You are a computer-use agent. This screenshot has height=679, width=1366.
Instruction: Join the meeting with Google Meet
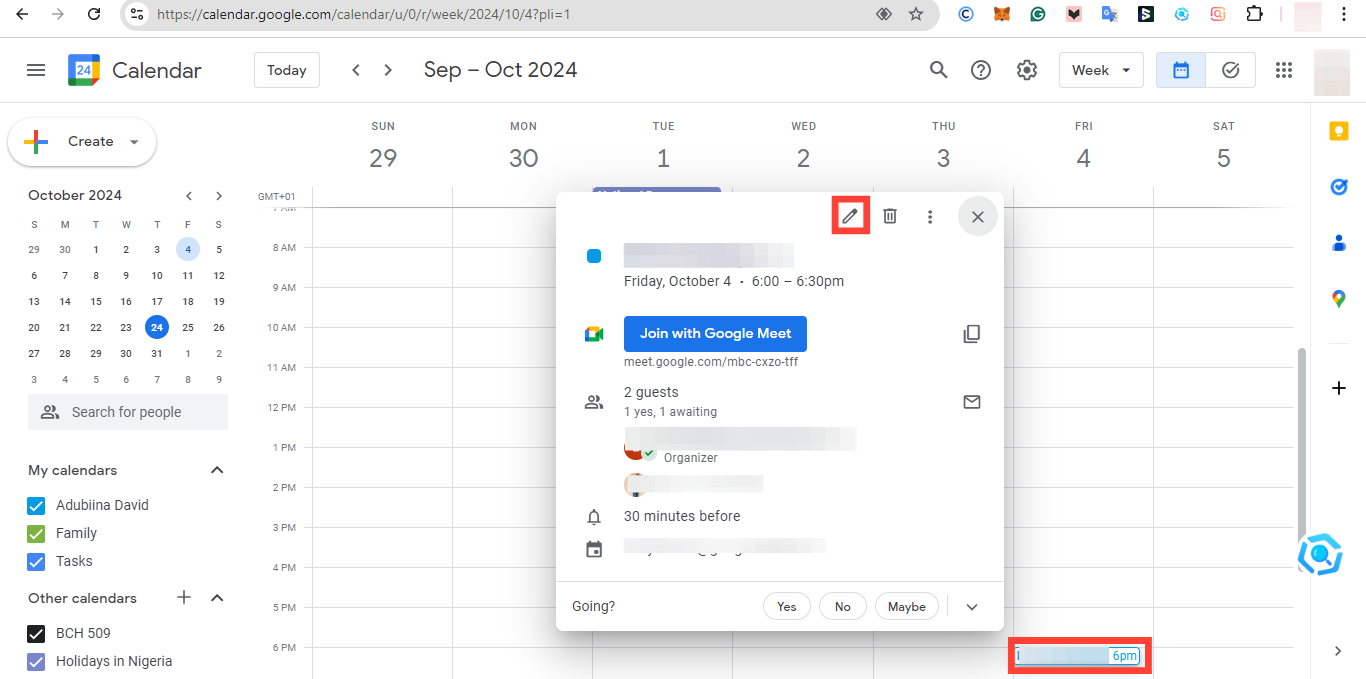click(715, 333)
